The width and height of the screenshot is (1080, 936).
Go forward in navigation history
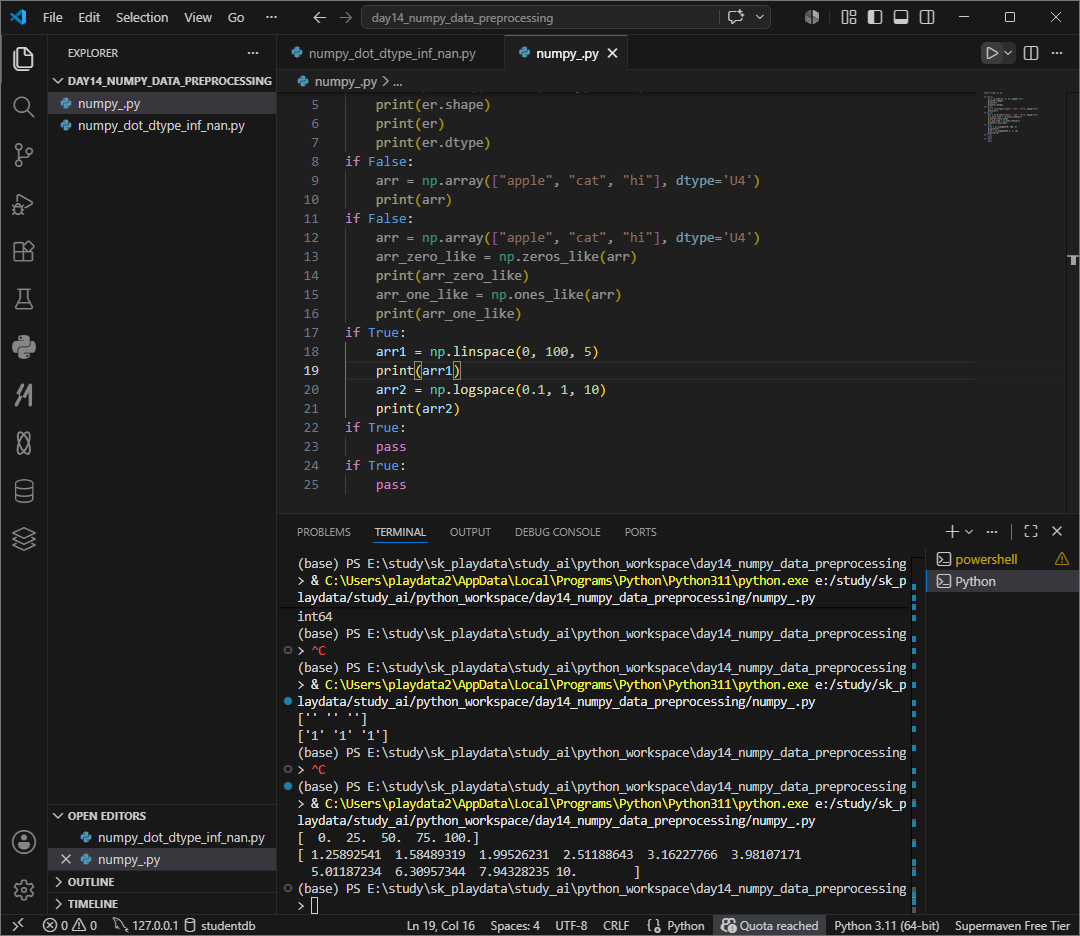click(x=346, y=17)
